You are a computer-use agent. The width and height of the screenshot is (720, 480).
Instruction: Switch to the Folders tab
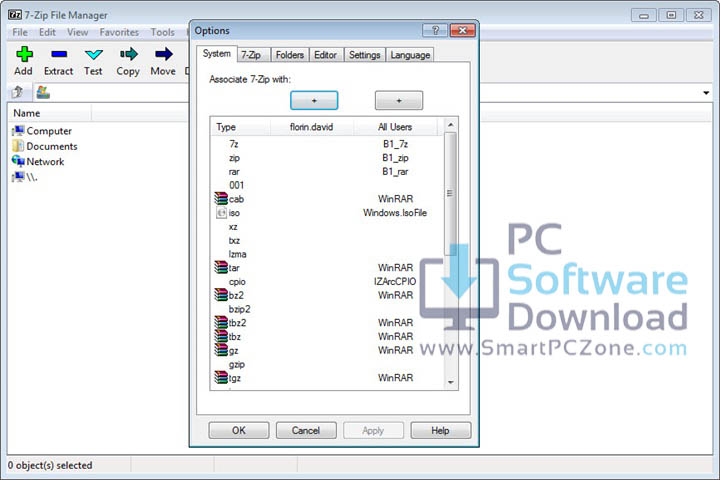[x=290, y=55]
